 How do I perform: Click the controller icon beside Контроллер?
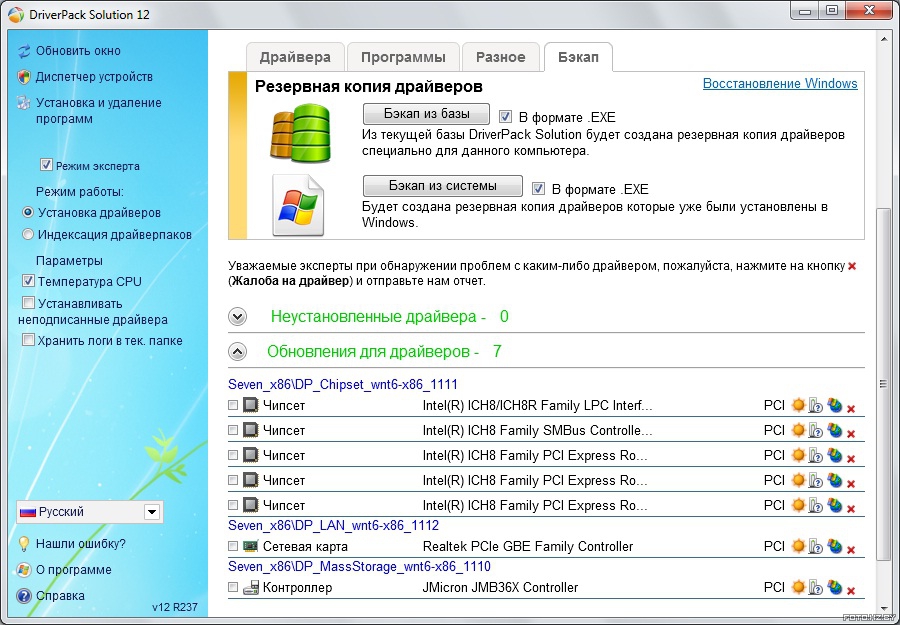(x=251, y=587)
